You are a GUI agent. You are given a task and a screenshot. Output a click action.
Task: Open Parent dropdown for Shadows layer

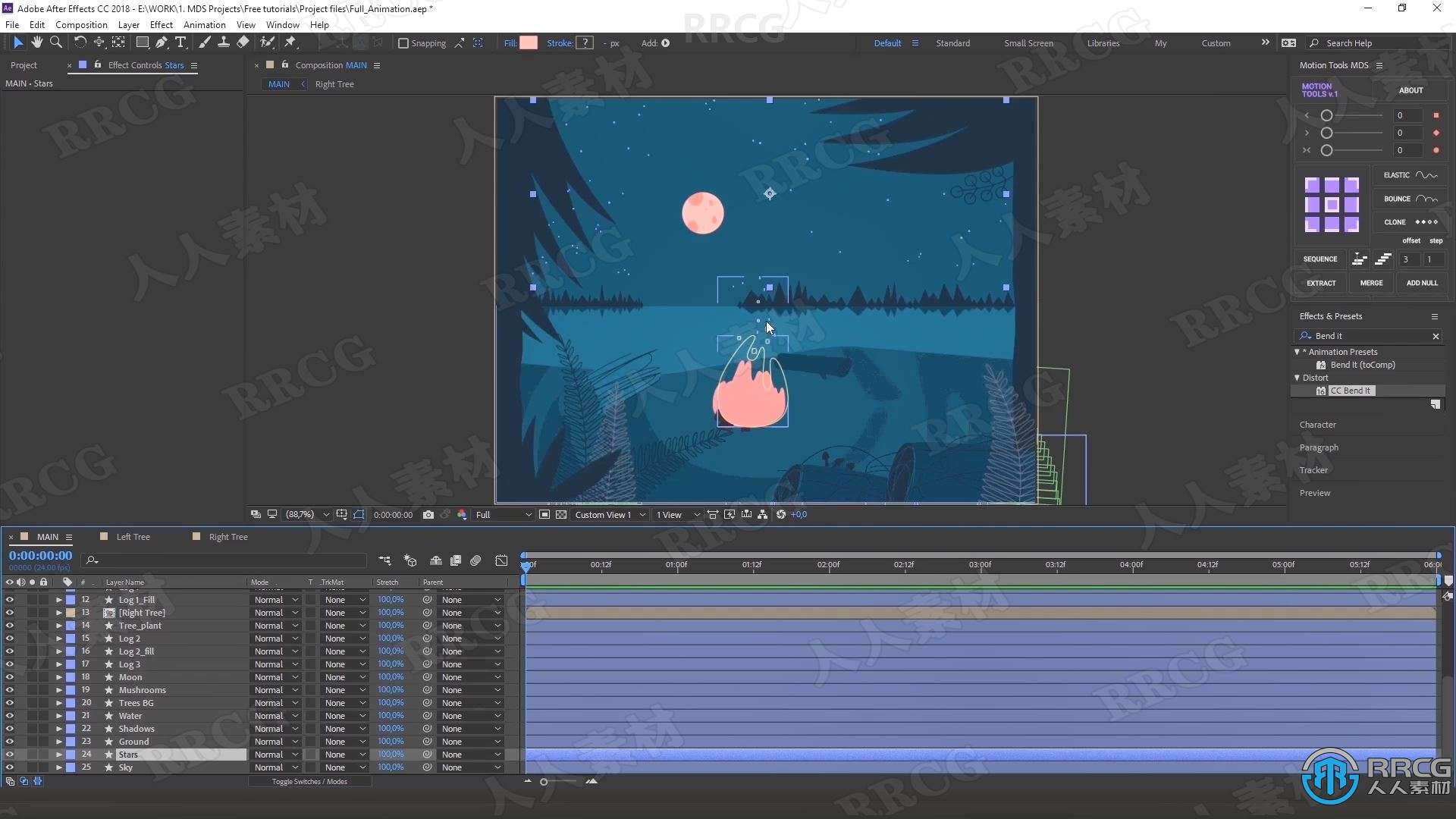point(471,729)
